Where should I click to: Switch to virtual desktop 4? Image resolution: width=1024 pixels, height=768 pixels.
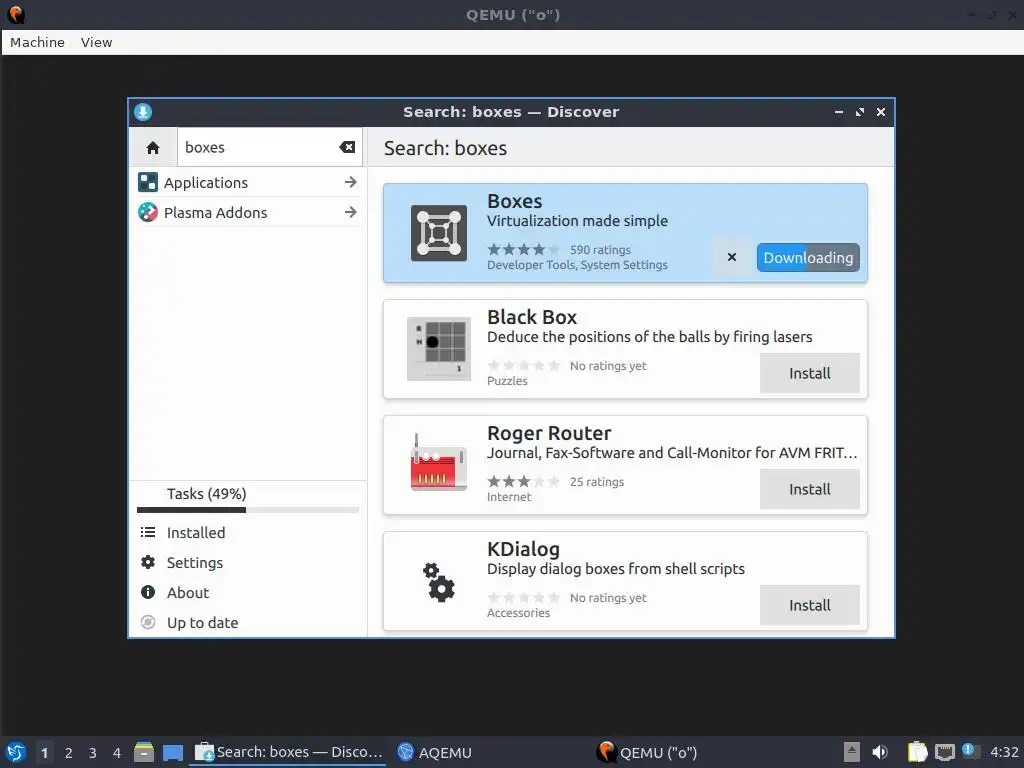coord(117,753)
